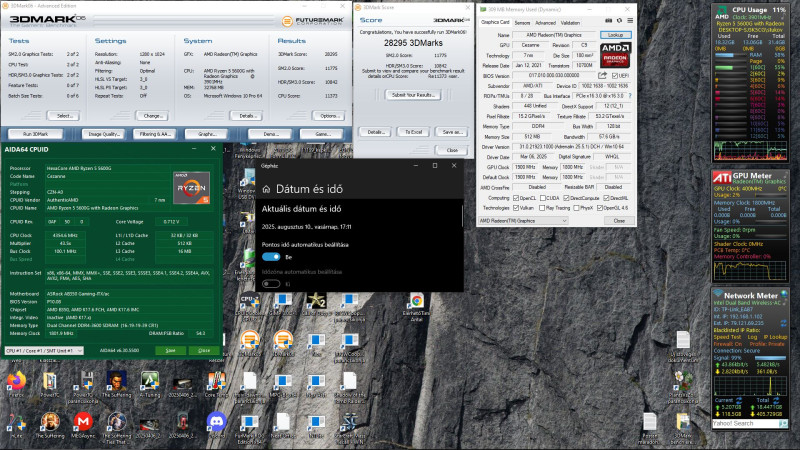Click the Close button in AIDA64 CPUID
800x450 pixels.
204,351
